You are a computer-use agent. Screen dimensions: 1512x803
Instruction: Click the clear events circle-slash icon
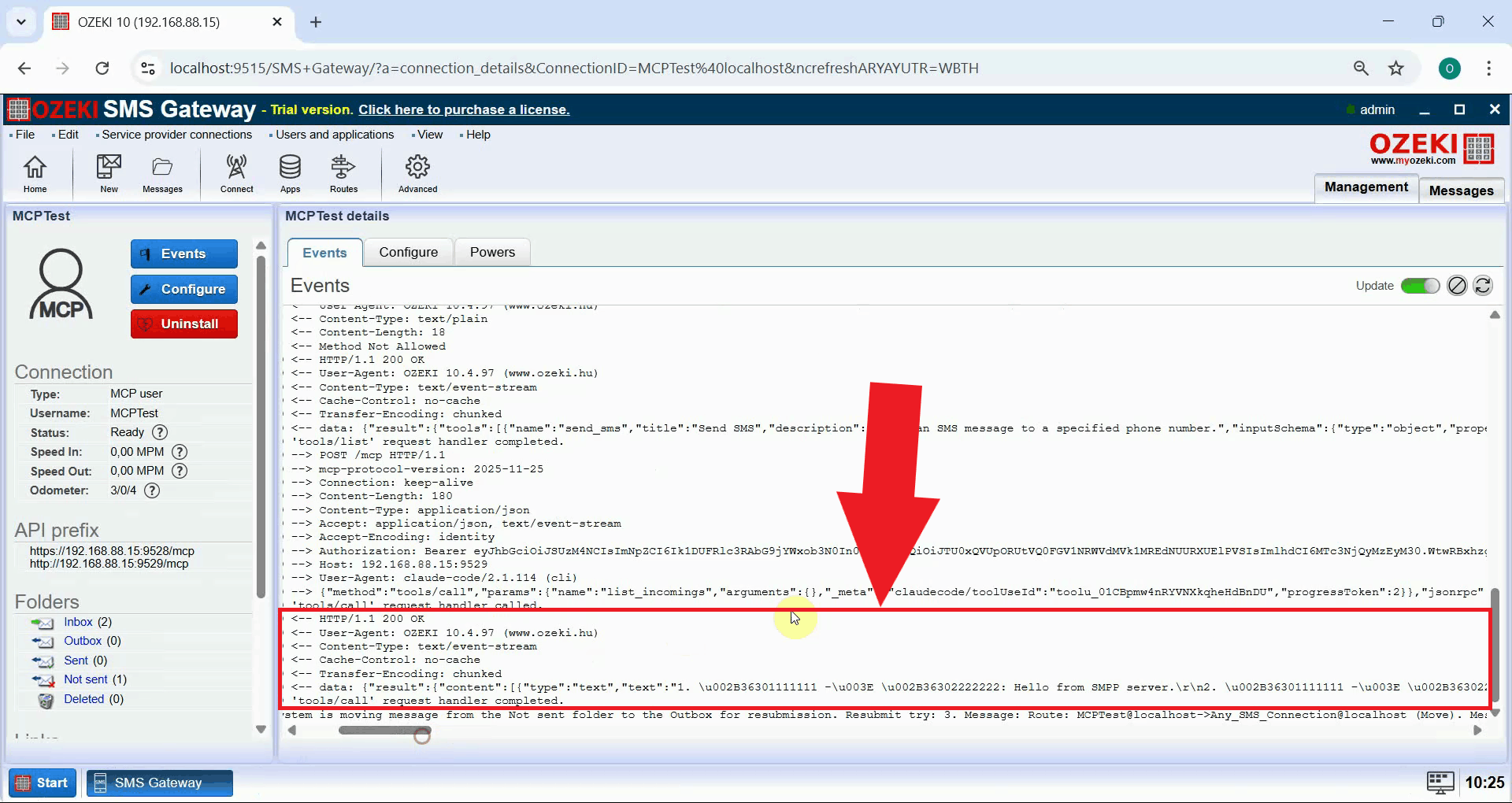(1457, 286)
